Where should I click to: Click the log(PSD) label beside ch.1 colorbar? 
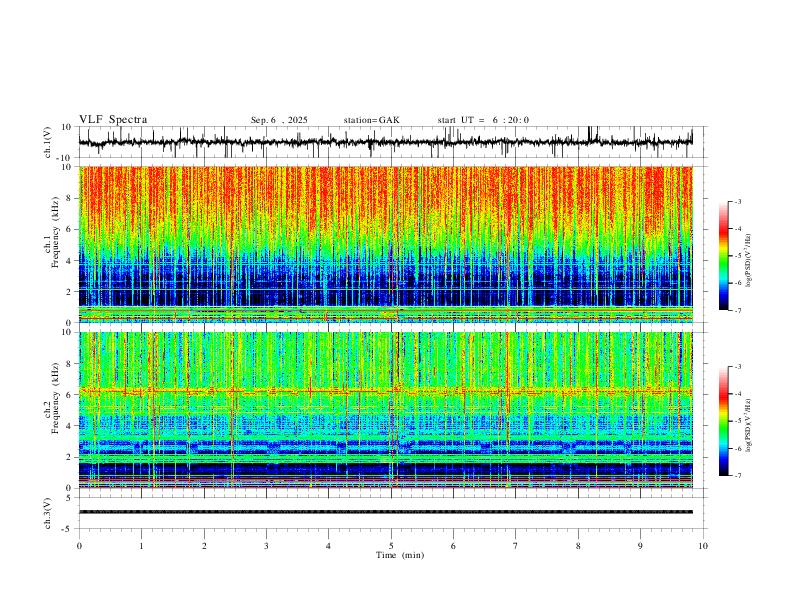(x=748, y=261)
